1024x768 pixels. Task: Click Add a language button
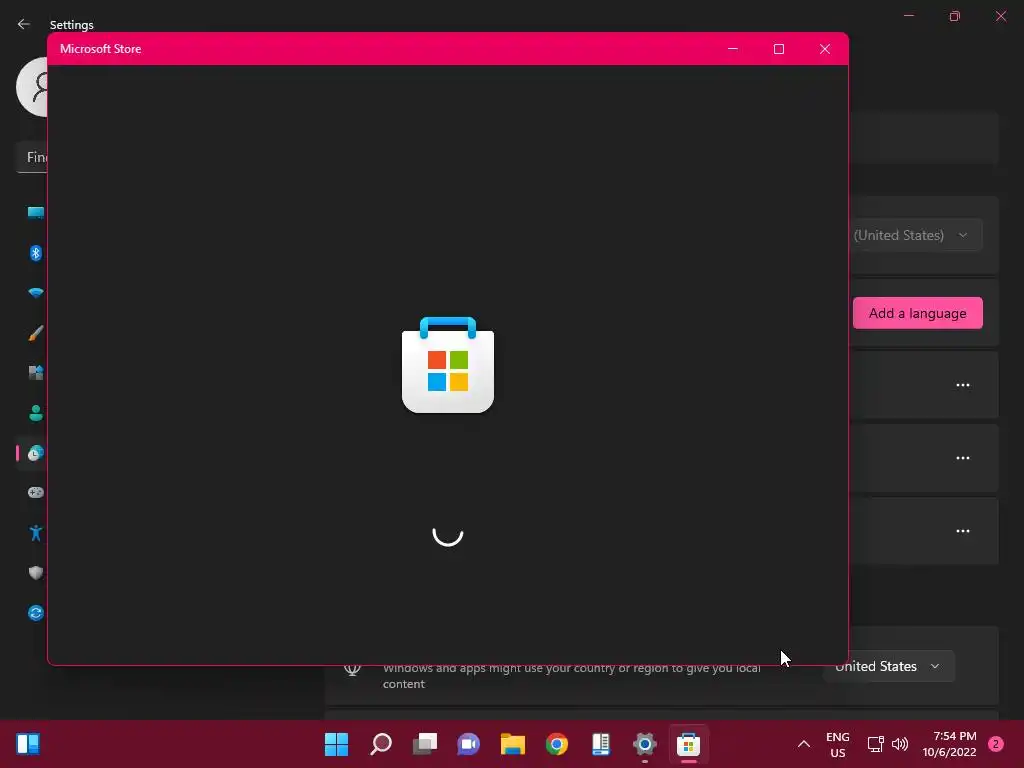coord(917,313)
